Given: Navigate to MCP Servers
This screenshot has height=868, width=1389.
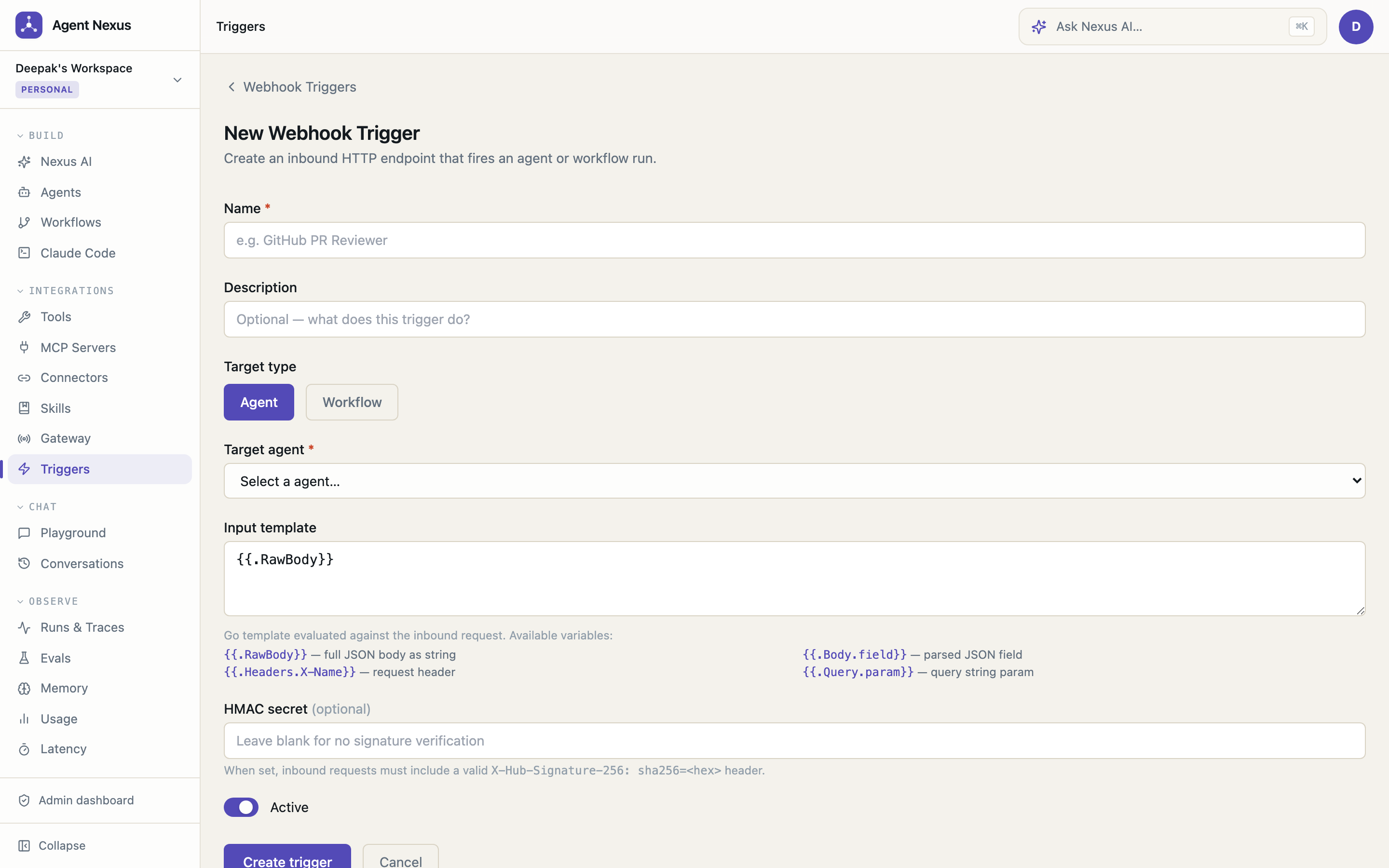Looking at the screenshot, I should point(100,347).
